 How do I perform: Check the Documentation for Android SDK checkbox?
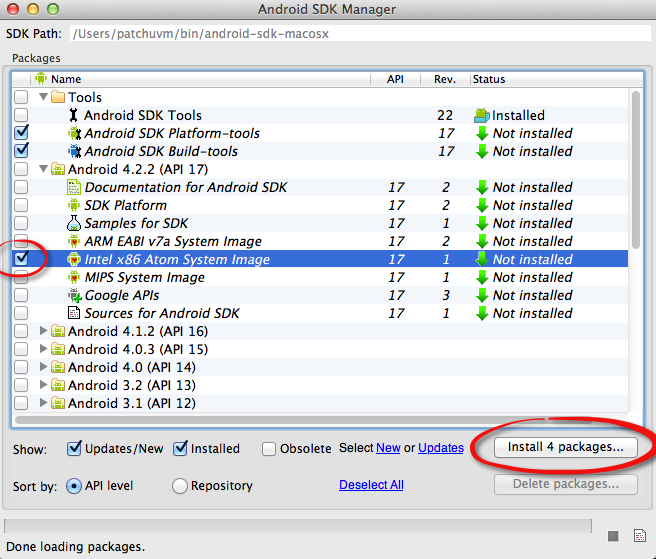coord(21,187)
